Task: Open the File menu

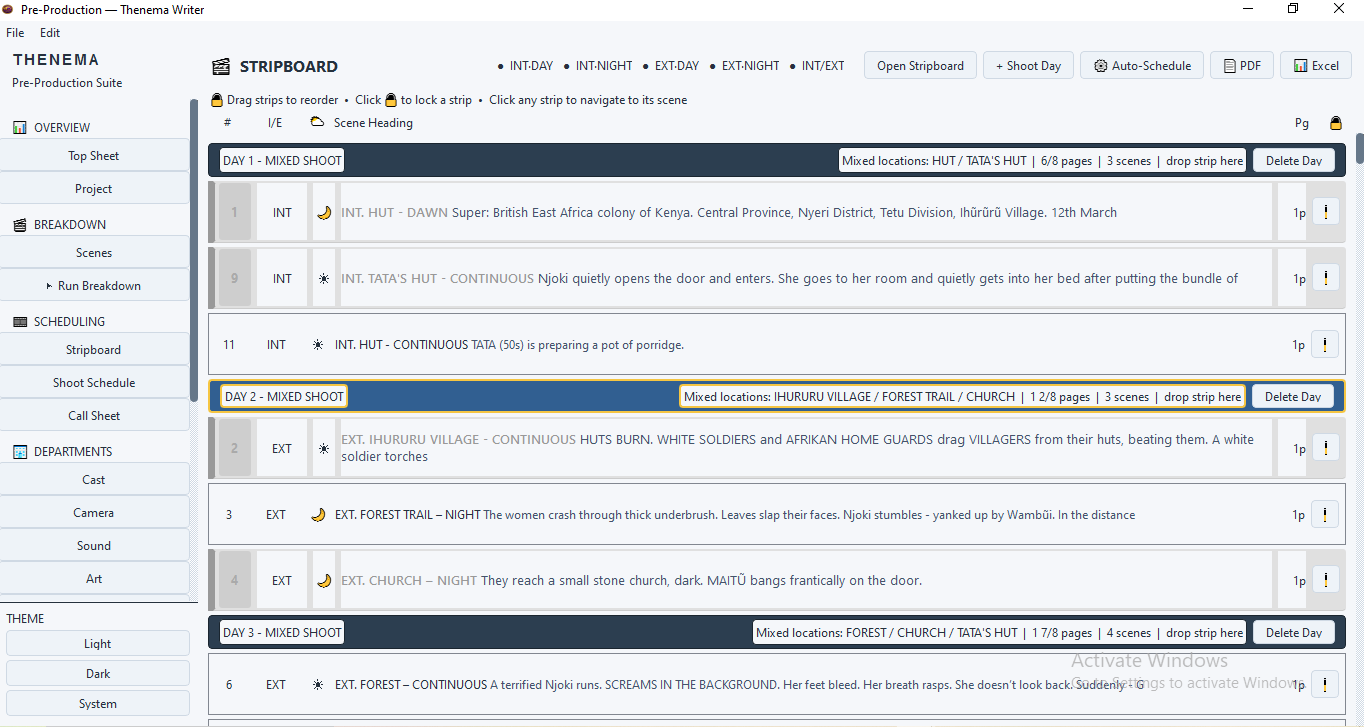Action: [15, 33]
